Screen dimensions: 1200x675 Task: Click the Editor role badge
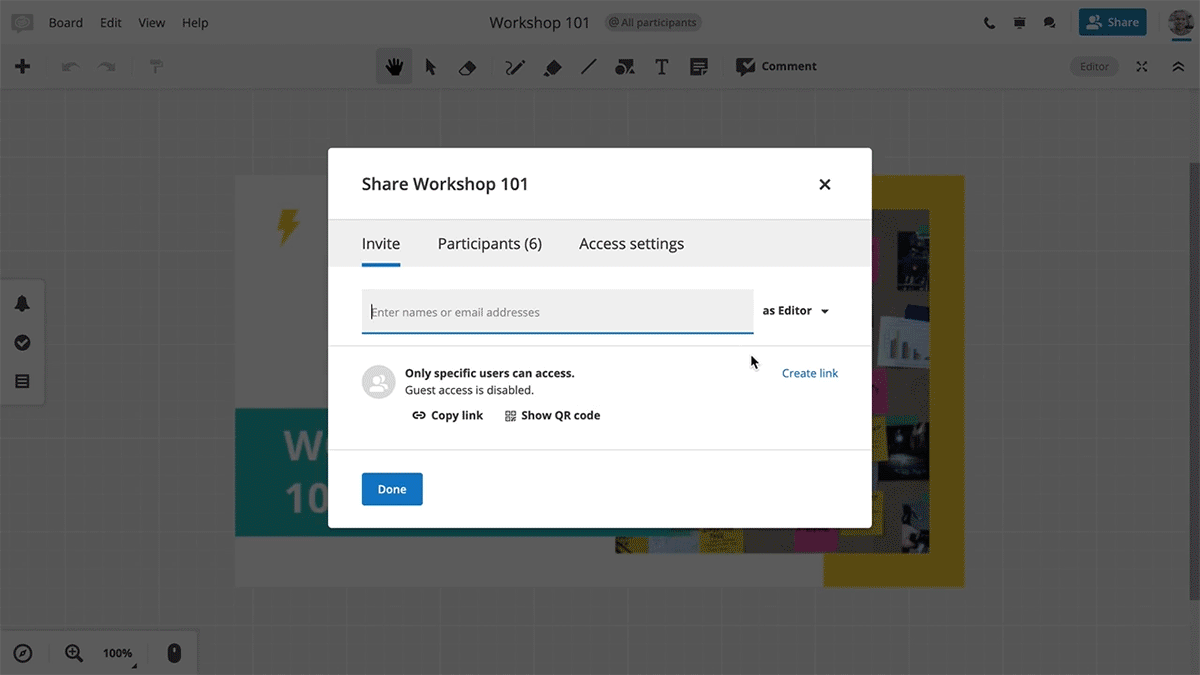pos(1094,66)
